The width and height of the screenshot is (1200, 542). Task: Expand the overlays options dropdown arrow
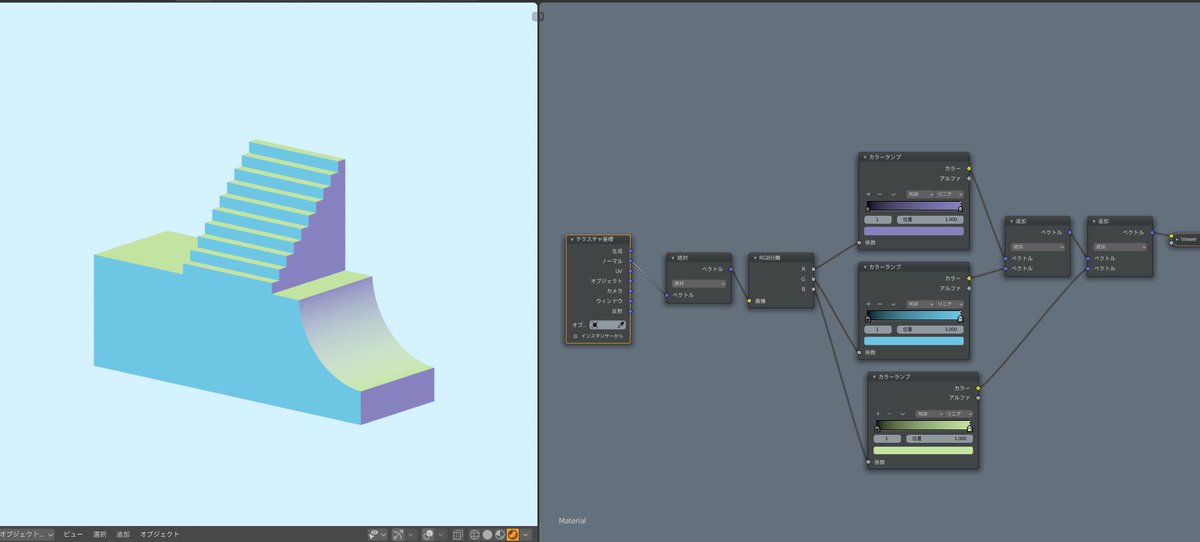point(441,535)
